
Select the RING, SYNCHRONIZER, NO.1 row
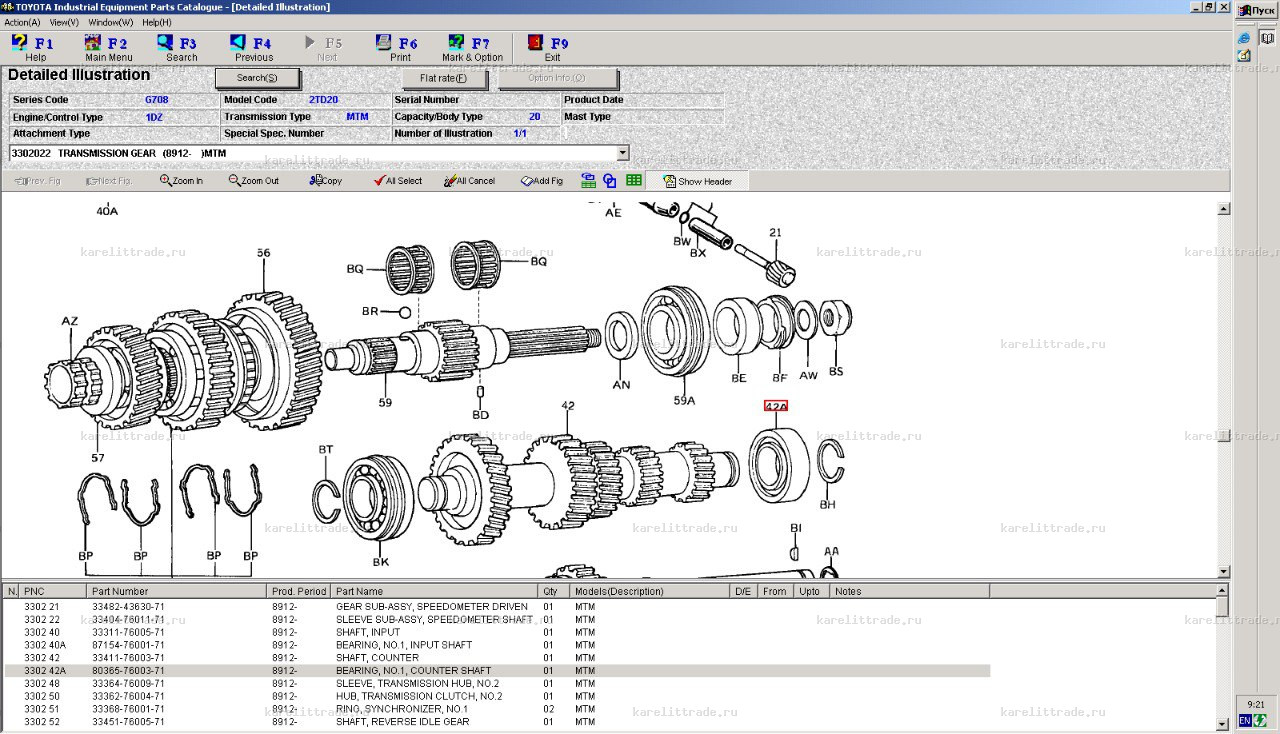tap(498, 709)
